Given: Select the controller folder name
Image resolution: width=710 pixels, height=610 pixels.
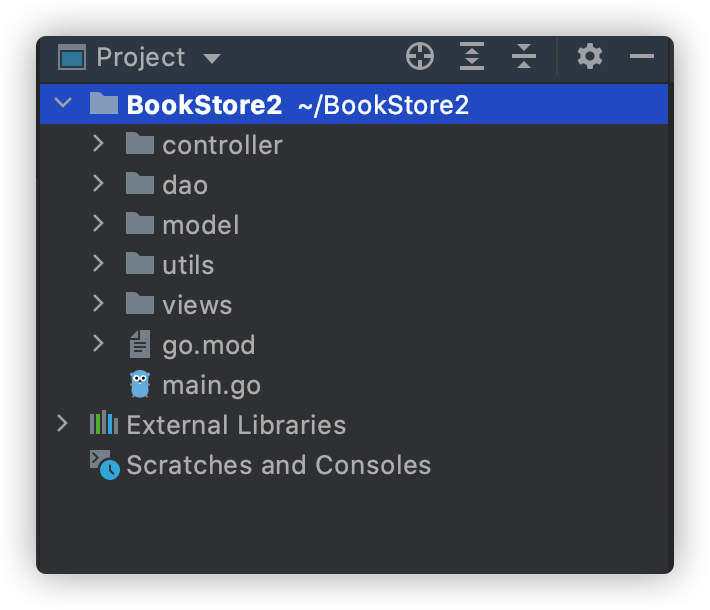Looking at the screenshot, I should (x=222, y=145).
